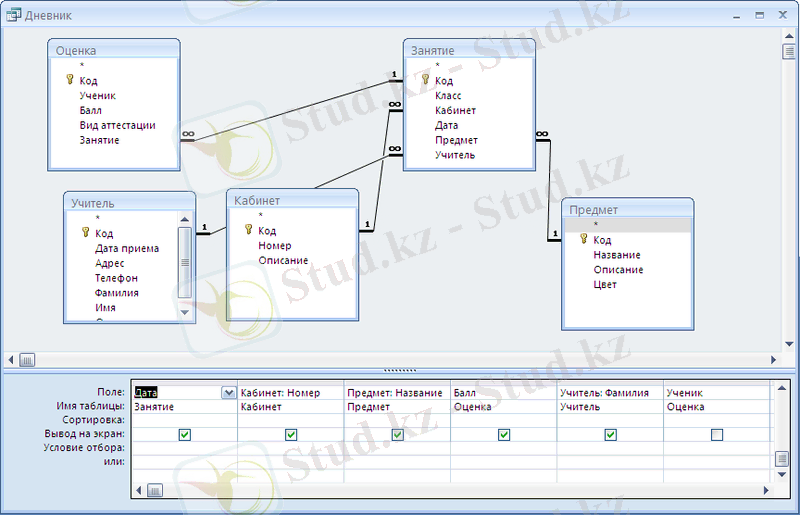Viewport: 800px width, 515px height.
Task: Click the Учитель field list scrollbar thumb
Action: coord(185,262)
